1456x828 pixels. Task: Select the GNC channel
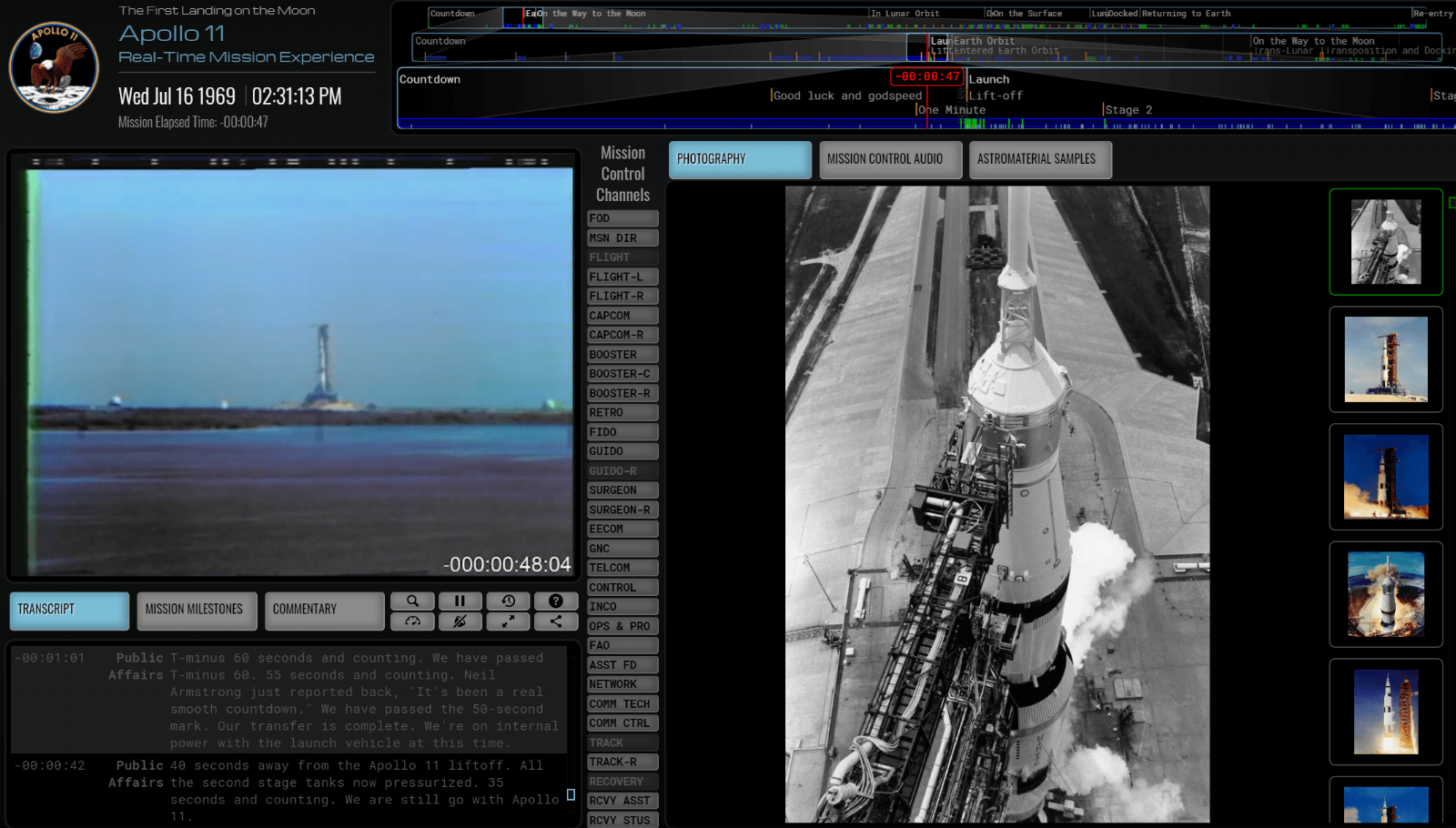(622, 549)
